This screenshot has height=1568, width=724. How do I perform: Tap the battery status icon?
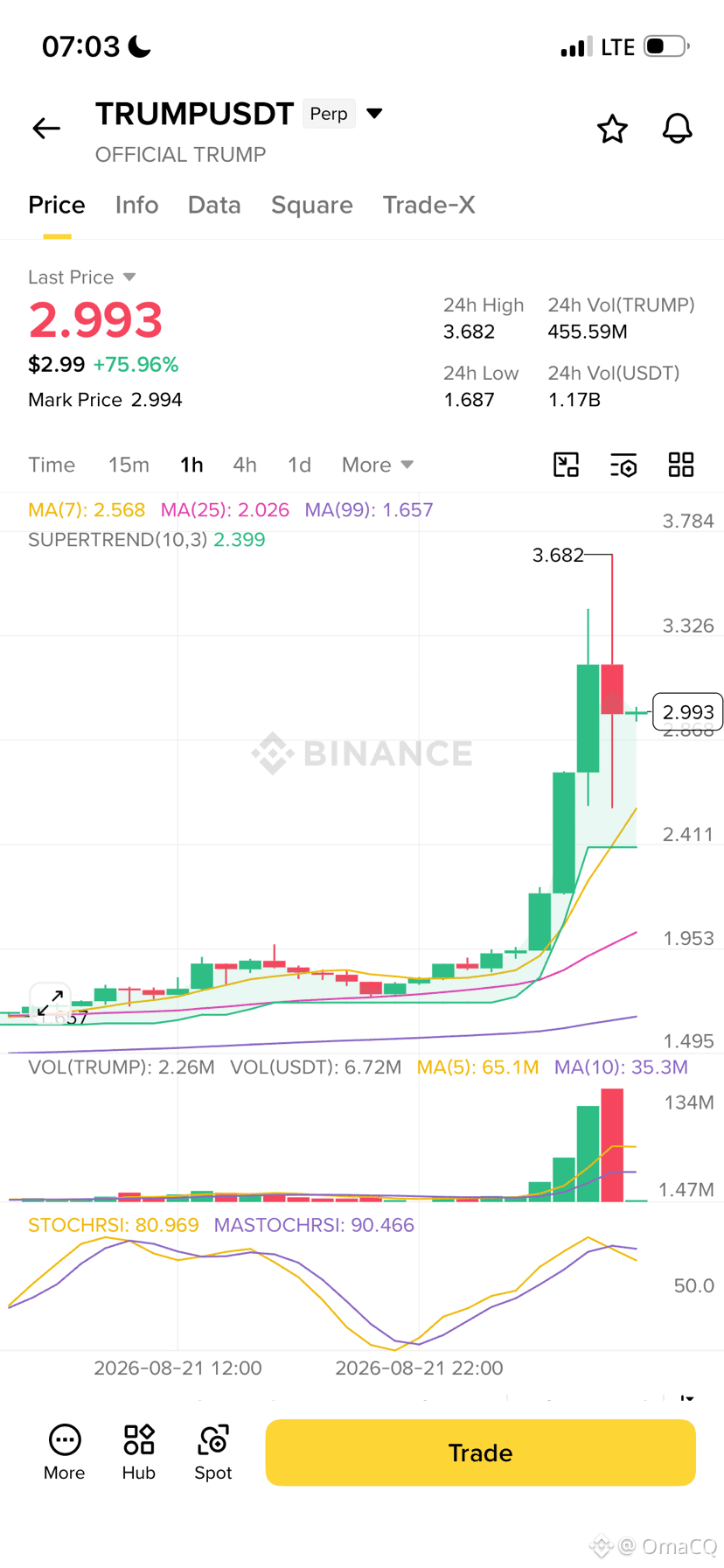point(666,46)
